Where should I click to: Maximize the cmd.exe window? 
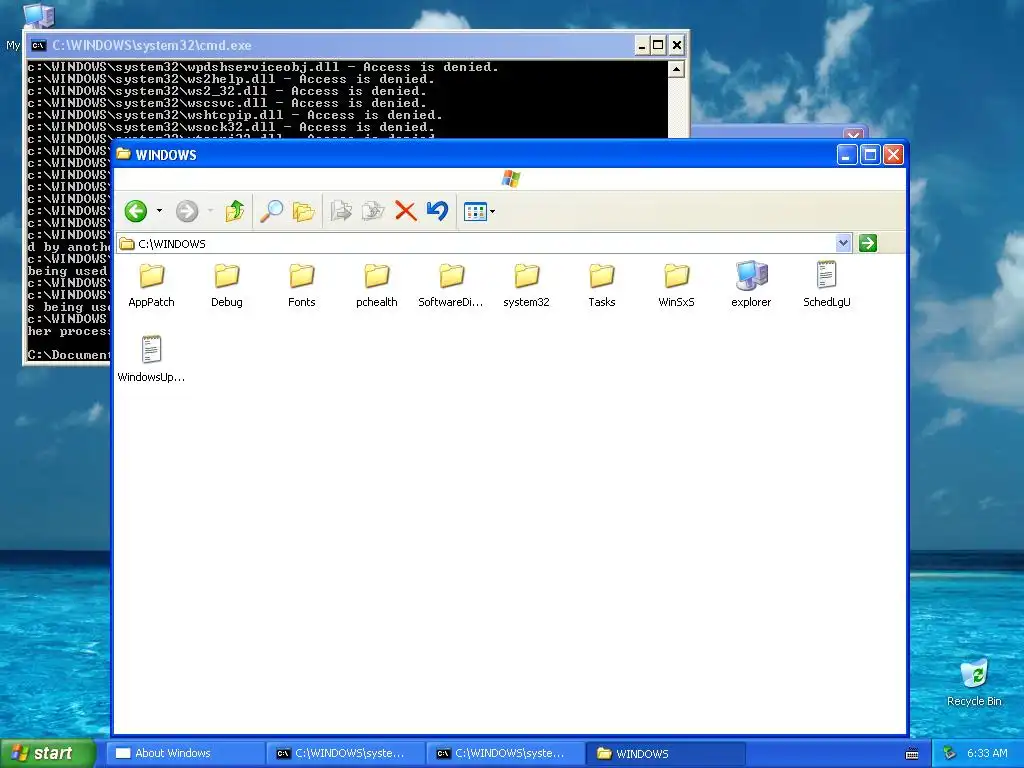(x=658, y=46)
